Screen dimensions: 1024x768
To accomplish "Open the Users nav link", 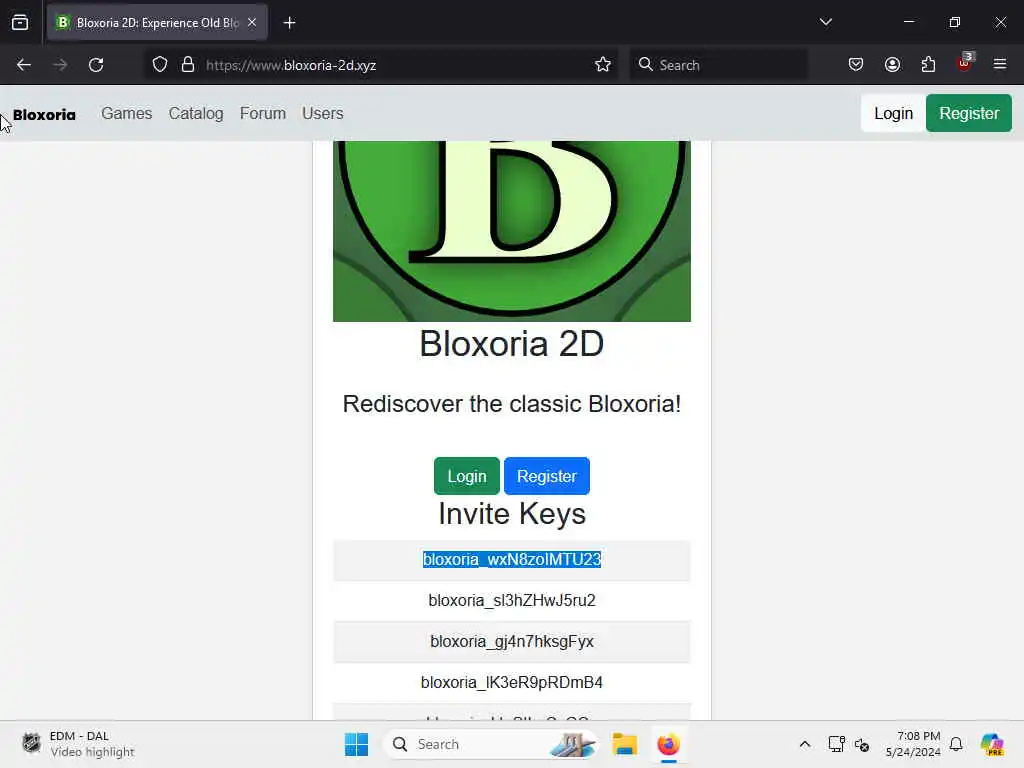I will coord(323,114).
